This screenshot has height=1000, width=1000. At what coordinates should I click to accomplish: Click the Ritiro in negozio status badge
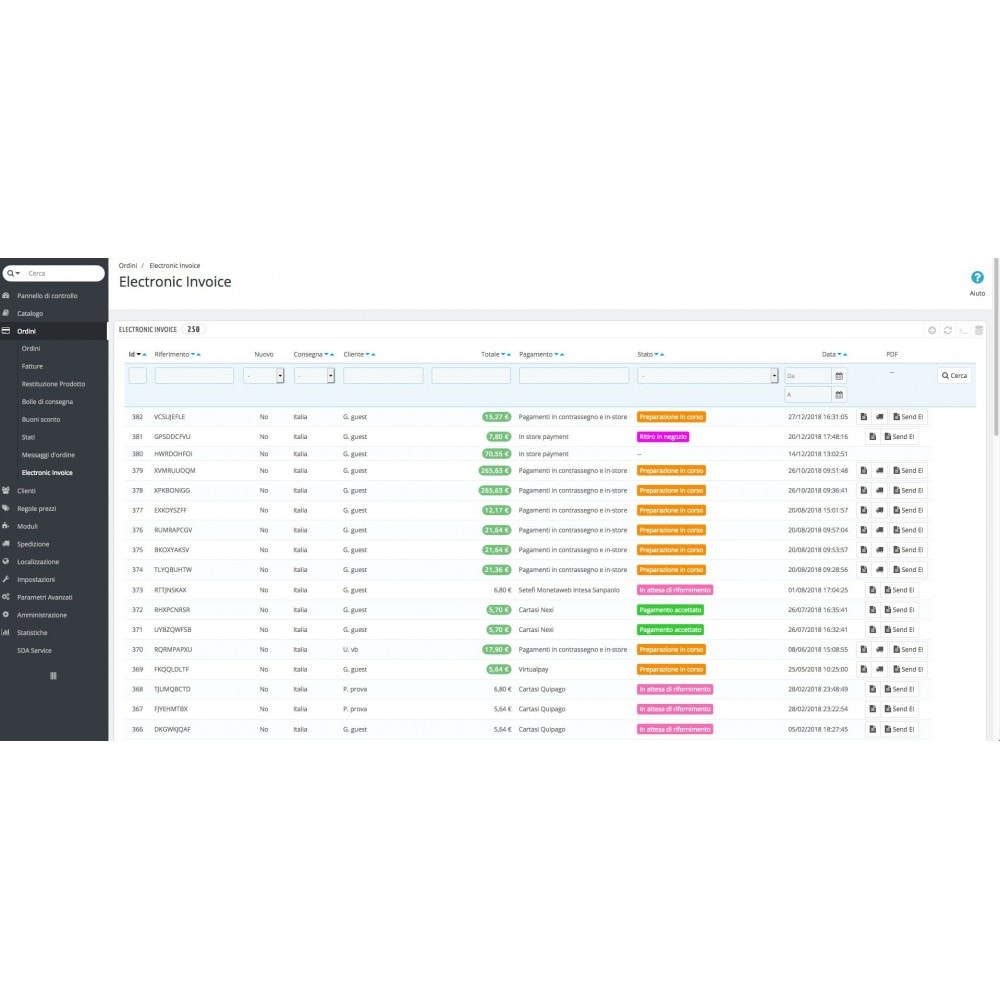(x=663, y=437)
